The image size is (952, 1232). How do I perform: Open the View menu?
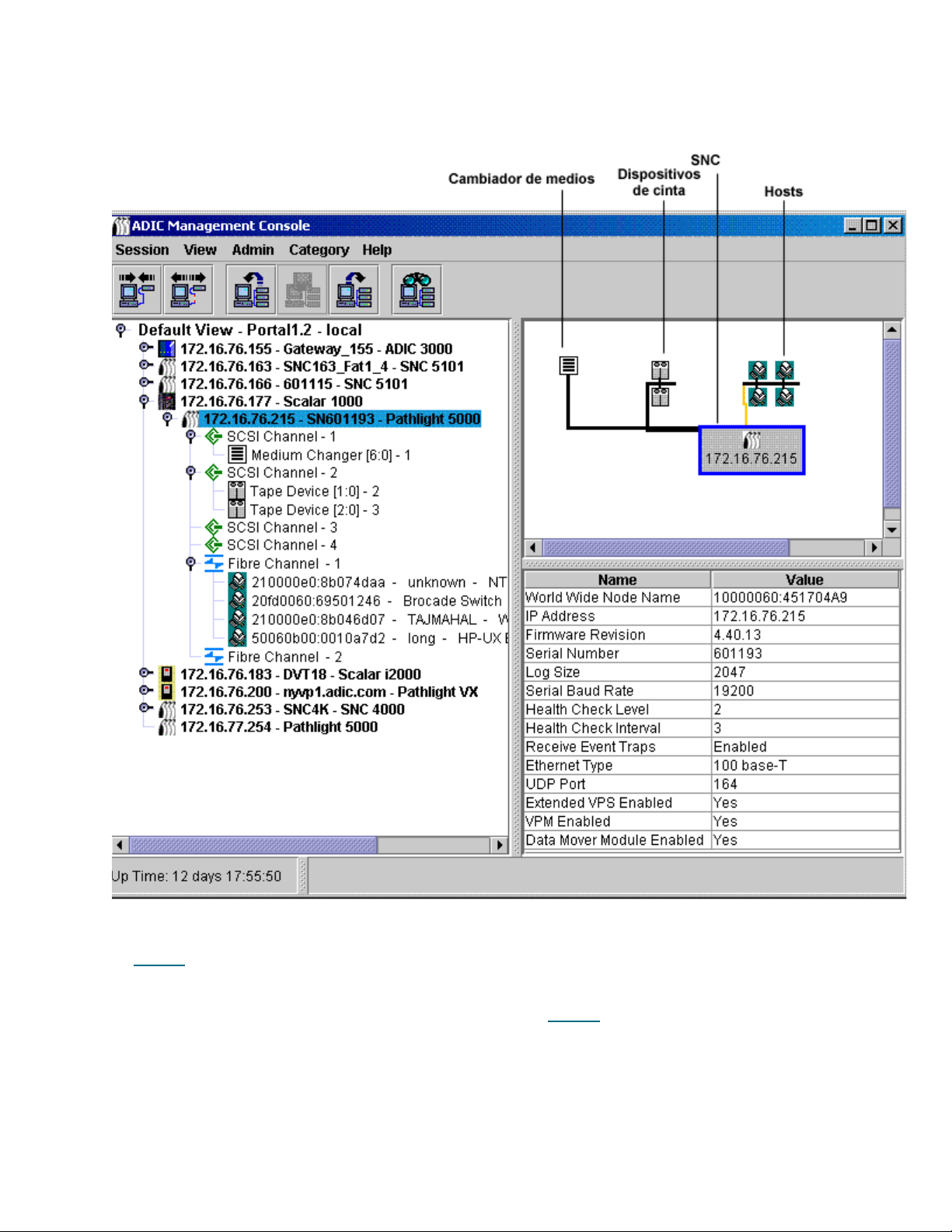(200, 250)
